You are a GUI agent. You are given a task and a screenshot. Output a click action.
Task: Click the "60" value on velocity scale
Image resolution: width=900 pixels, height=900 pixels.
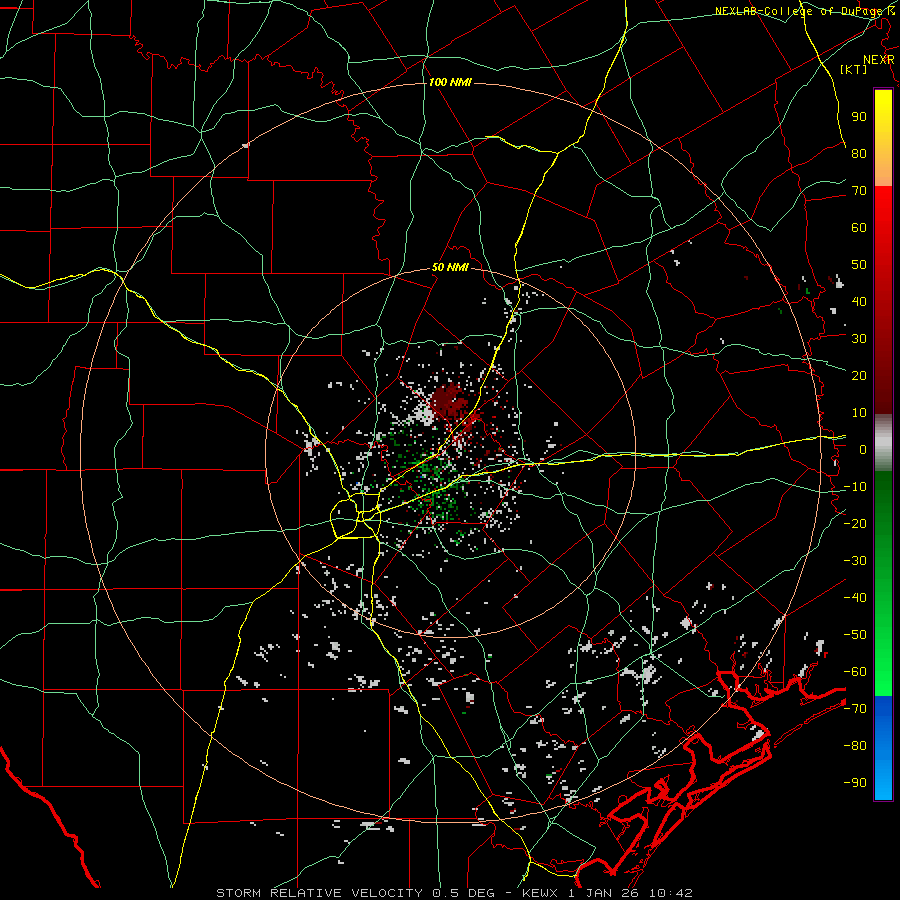click(x=859, y=228)
